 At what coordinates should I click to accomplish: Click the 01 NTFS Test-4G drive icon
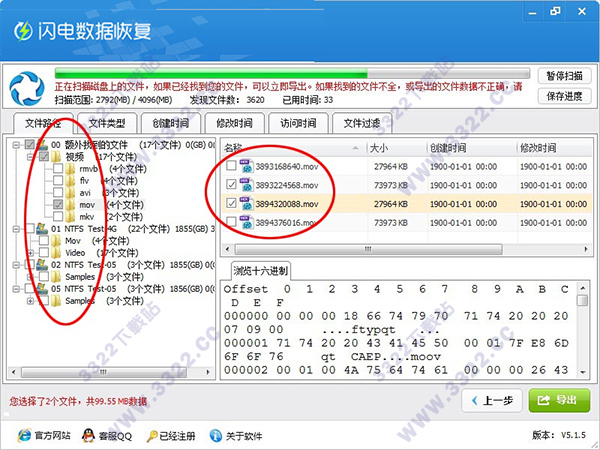click(40, 229)
